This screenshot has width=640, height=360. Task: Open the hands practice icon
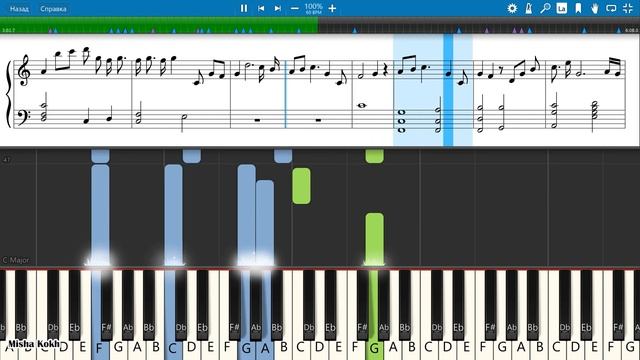pyautogui.click(x=595, y=8)
